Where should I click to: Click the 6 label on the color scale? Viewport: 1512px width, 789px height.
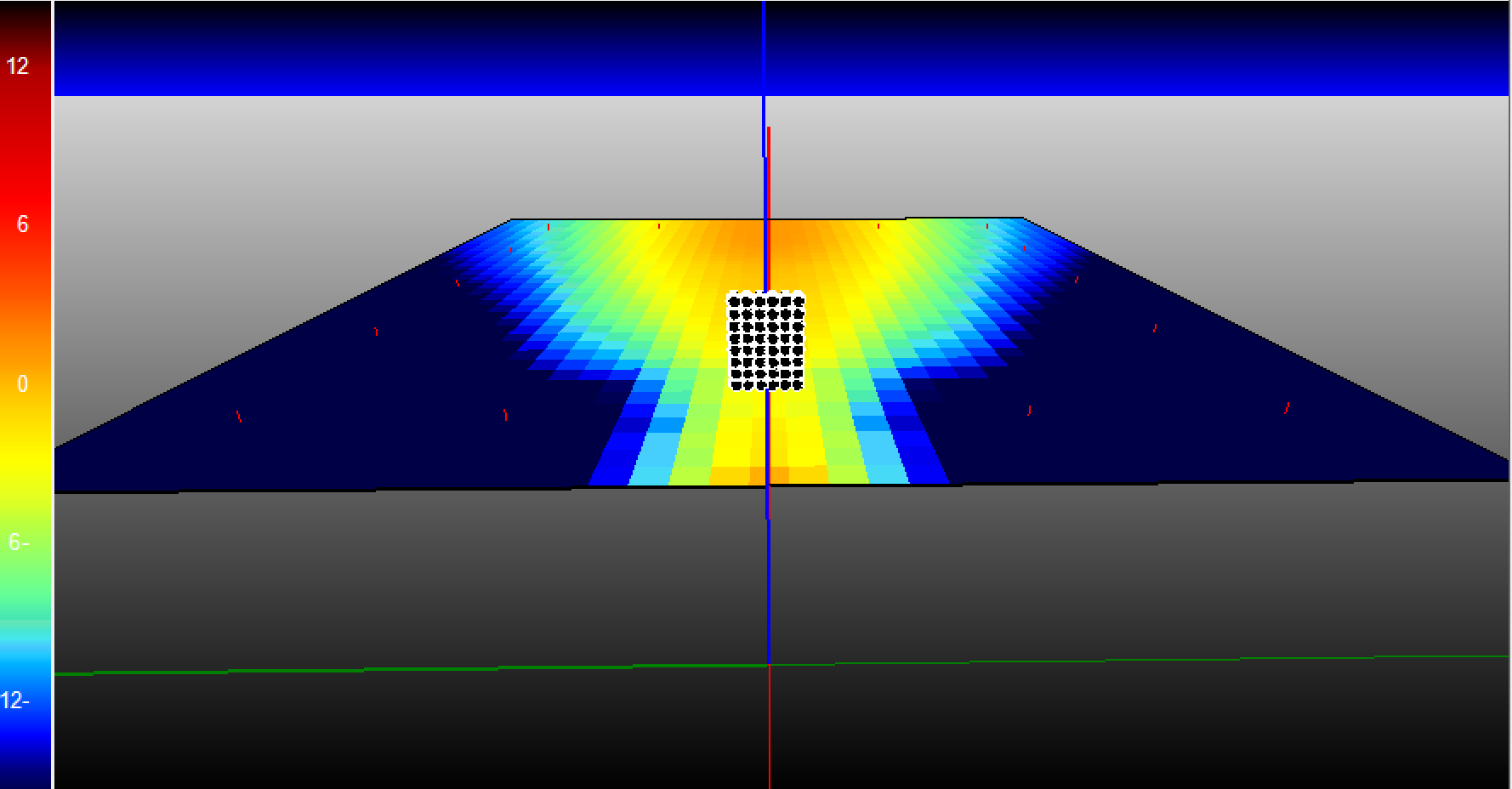[x=22, y=224]
